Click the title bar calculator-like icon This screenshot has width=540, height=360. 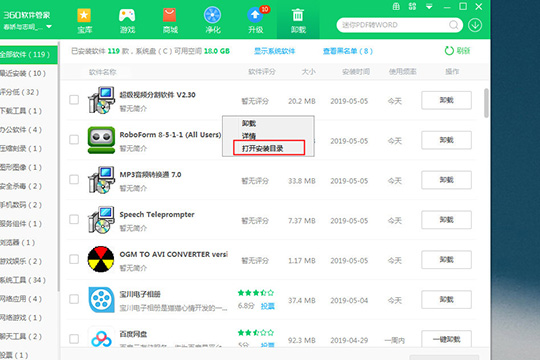(x=396, y=6)
